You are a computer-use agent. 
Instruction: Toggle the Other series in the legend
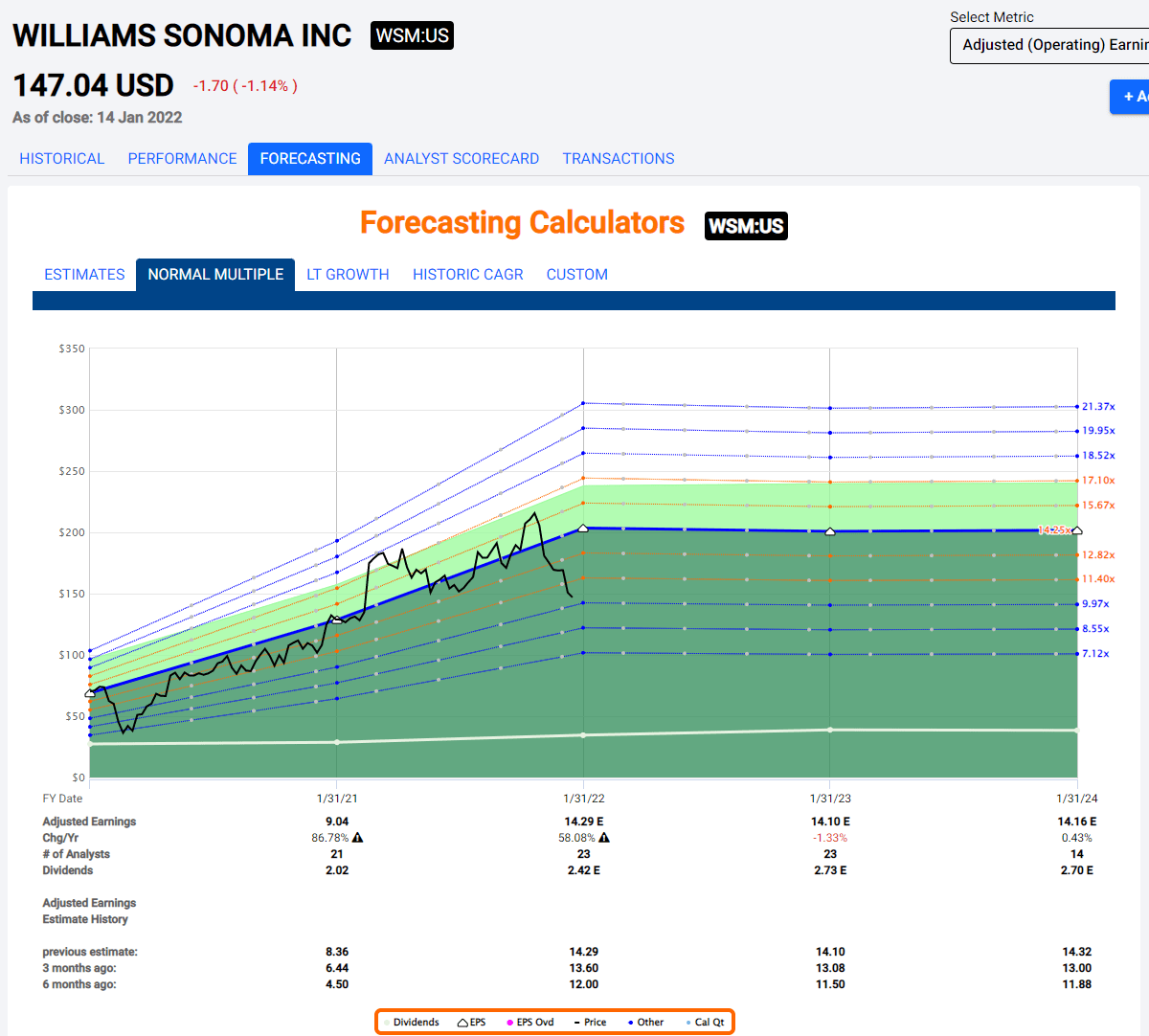pos(645,1023)
